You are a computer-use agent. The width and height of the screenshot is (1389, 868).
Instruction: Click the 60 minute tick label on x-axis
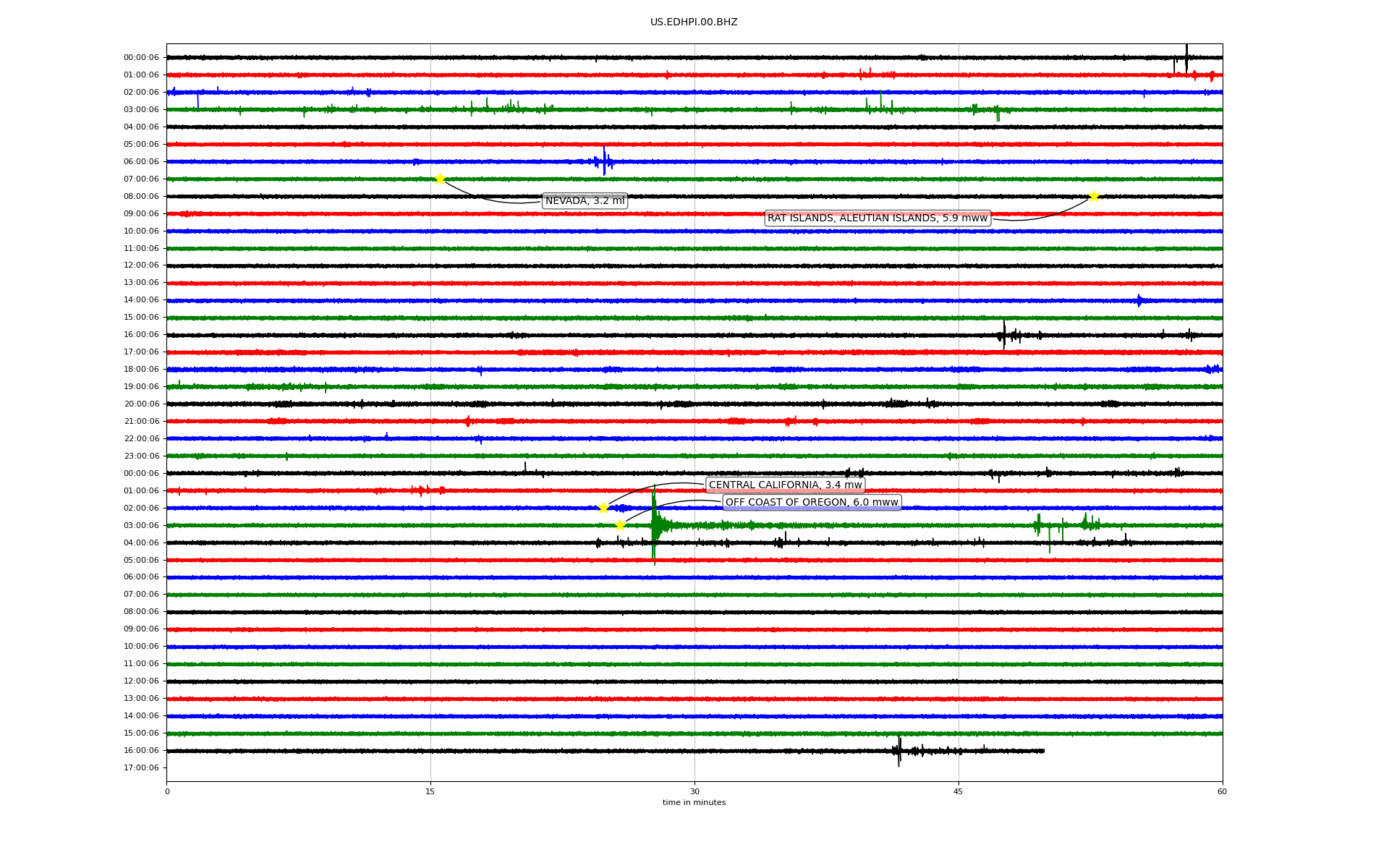(x=1222, y=791)
